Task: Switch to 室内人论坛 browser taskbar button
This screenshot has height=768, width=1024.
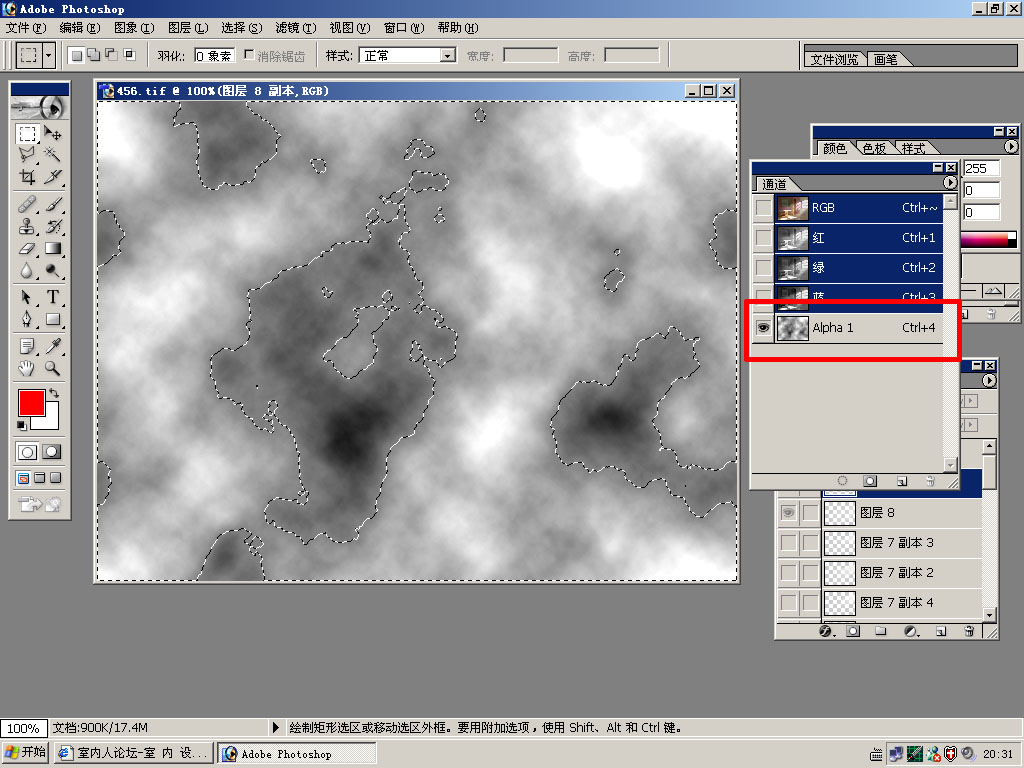Action: tap(133, 753)
